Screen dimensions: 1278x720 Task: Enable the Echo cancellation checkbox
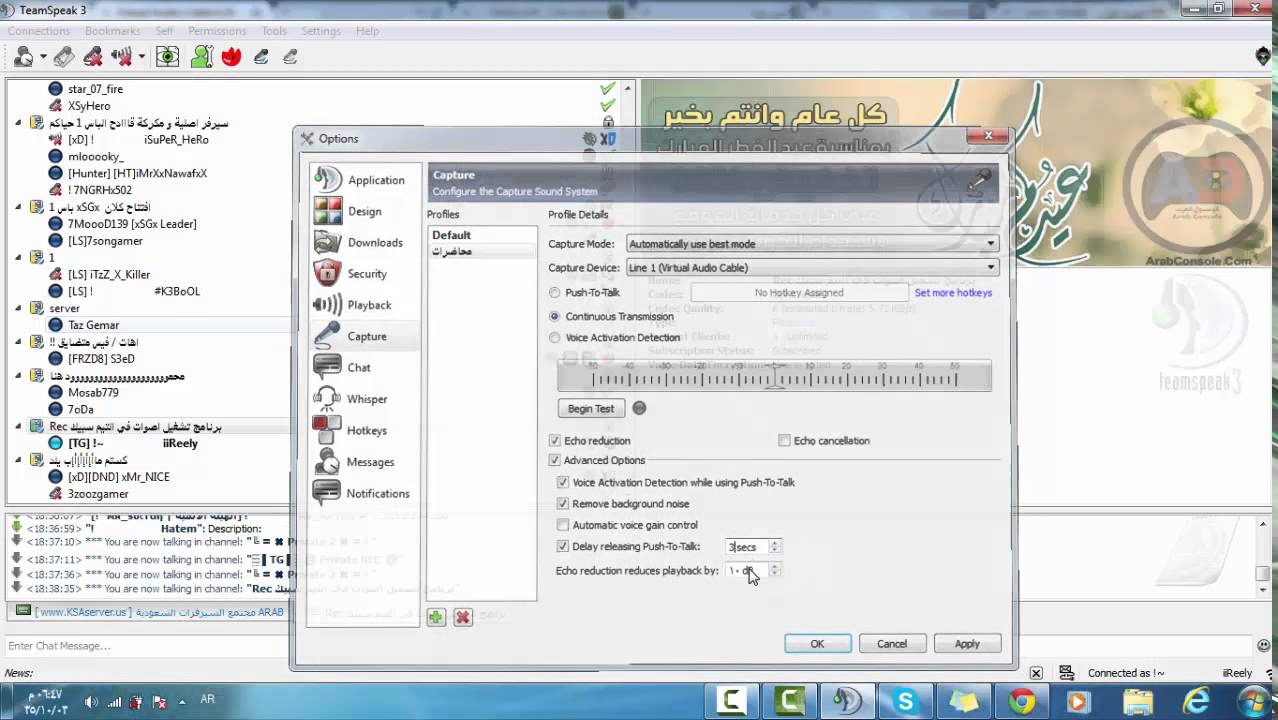point(784,440)
